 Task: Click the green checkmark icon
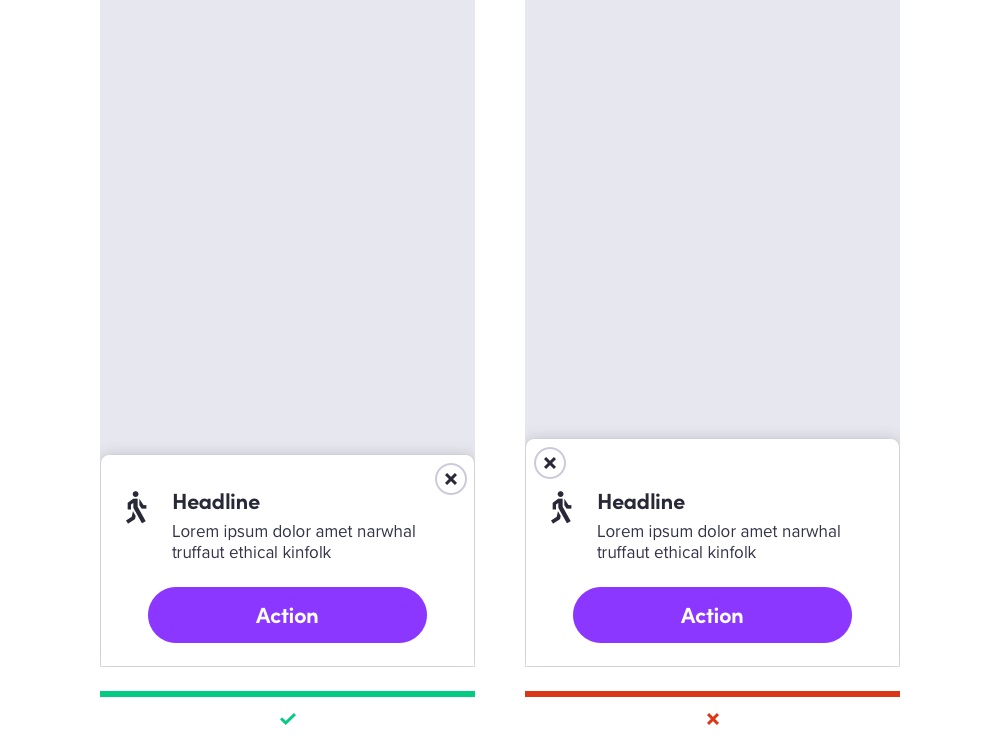[288, 719]
